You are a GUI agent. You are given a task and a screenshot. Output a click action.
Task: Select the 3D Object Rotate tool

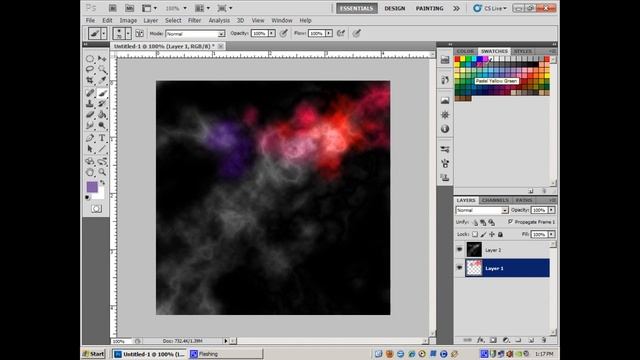pos(90,162)
